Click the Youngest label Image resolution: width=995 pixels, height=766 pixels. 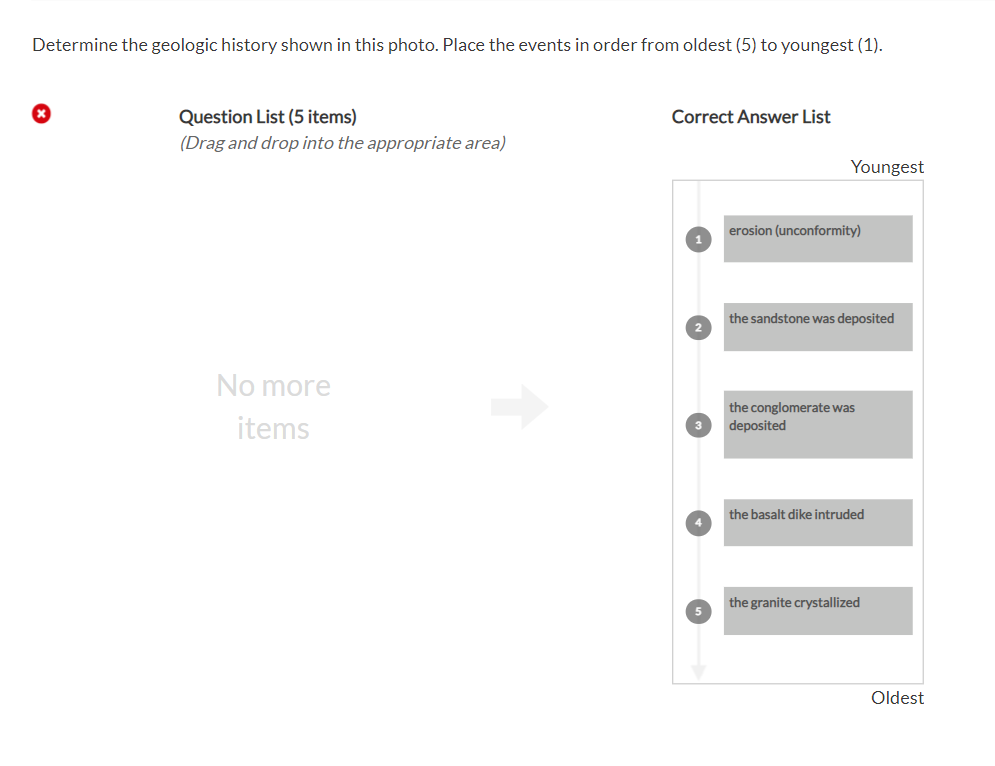point(887,167)
